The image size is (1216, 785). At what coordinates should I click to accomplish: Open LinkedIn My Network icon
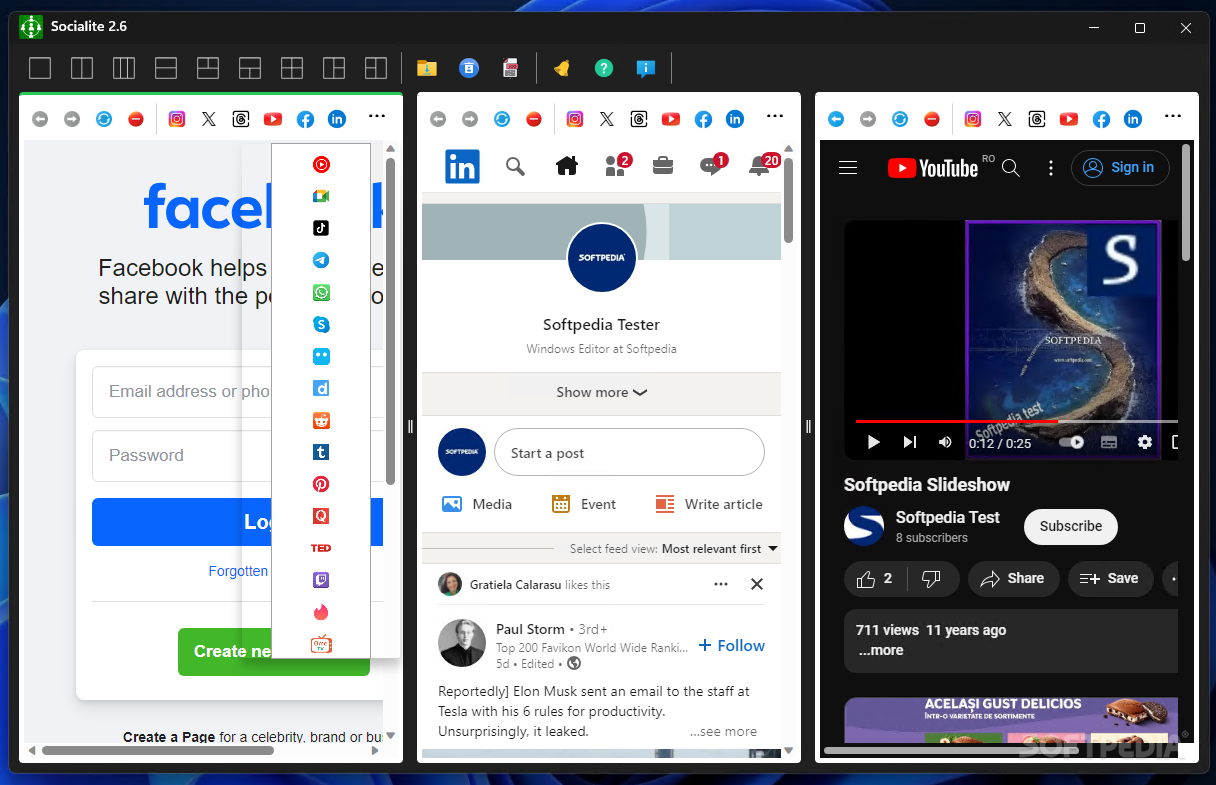617,165
